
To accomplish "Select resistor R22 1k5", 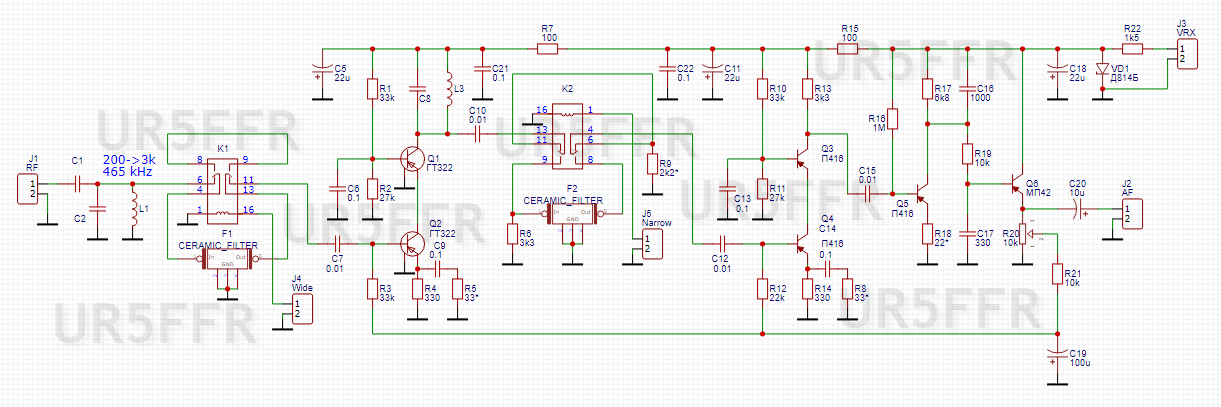I will 1132,47.
